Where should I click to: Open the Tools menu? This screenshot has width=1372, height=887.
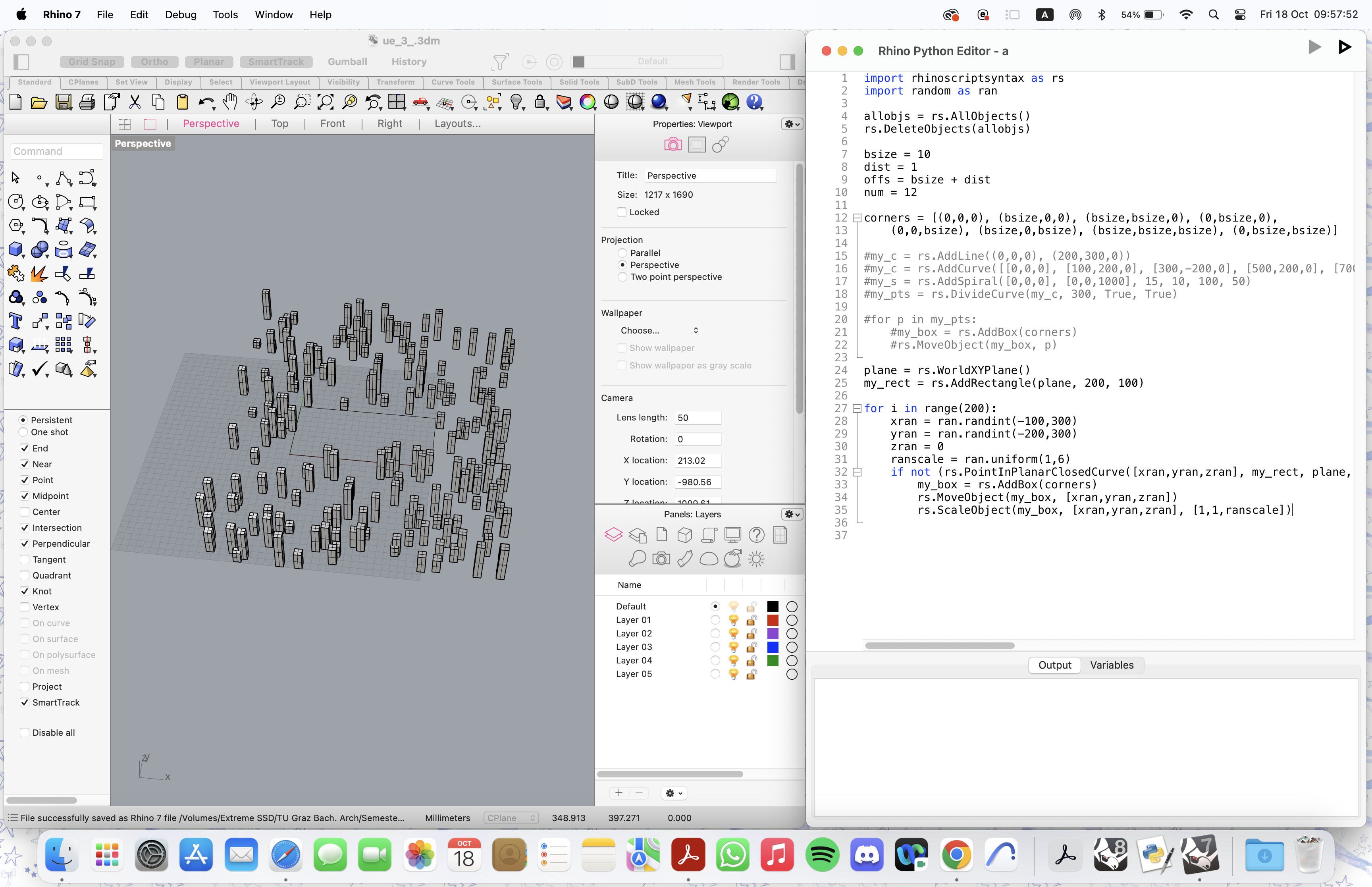(225, 14)
